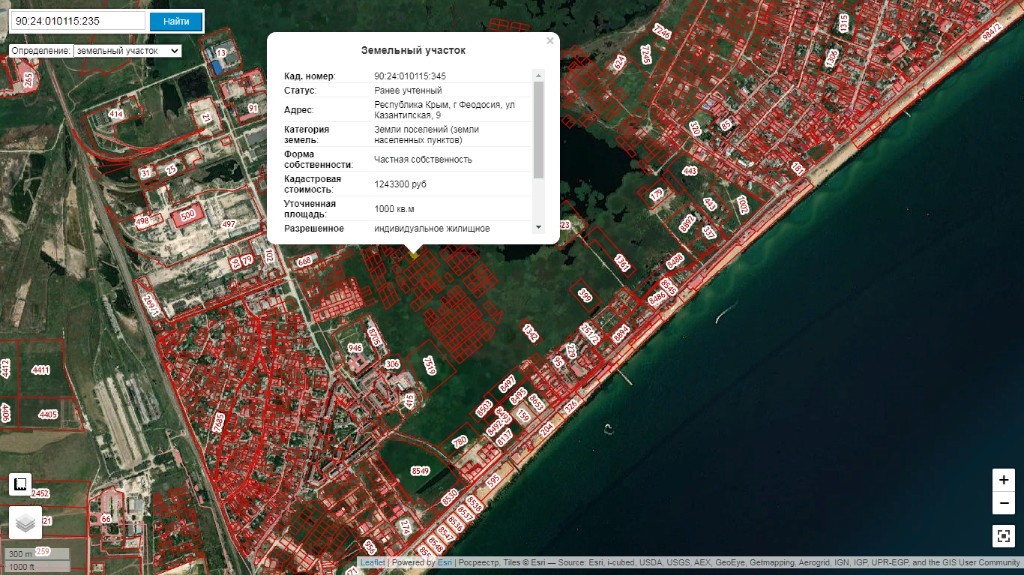Open the Leaflet attribution link
This screenshot has height=575, width=1024.
[x=372, y=563]
